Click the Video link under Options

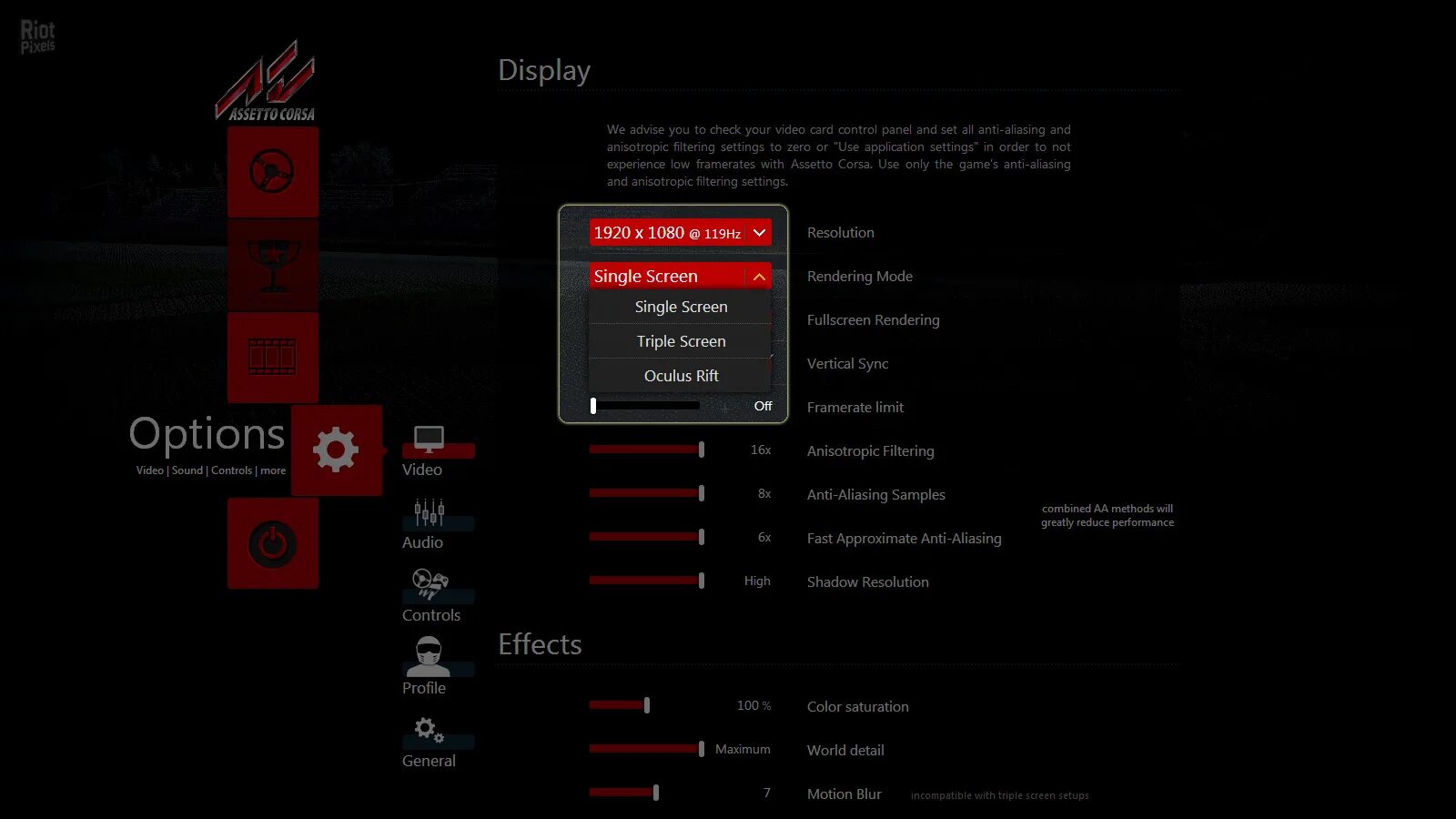(150, 470)
